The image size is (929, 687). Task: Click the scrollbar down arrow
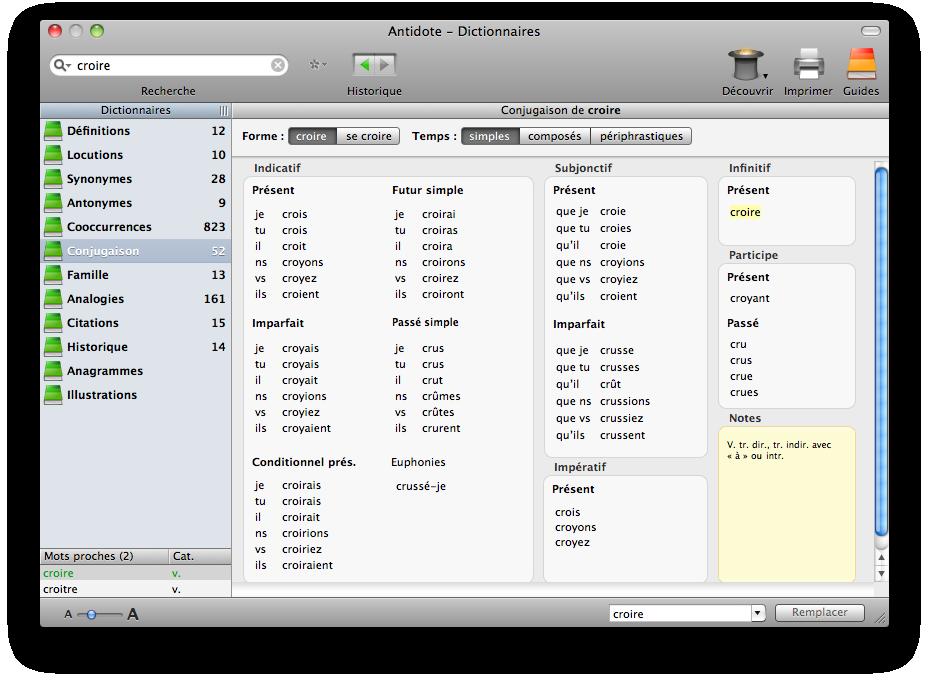click(881, 573)
